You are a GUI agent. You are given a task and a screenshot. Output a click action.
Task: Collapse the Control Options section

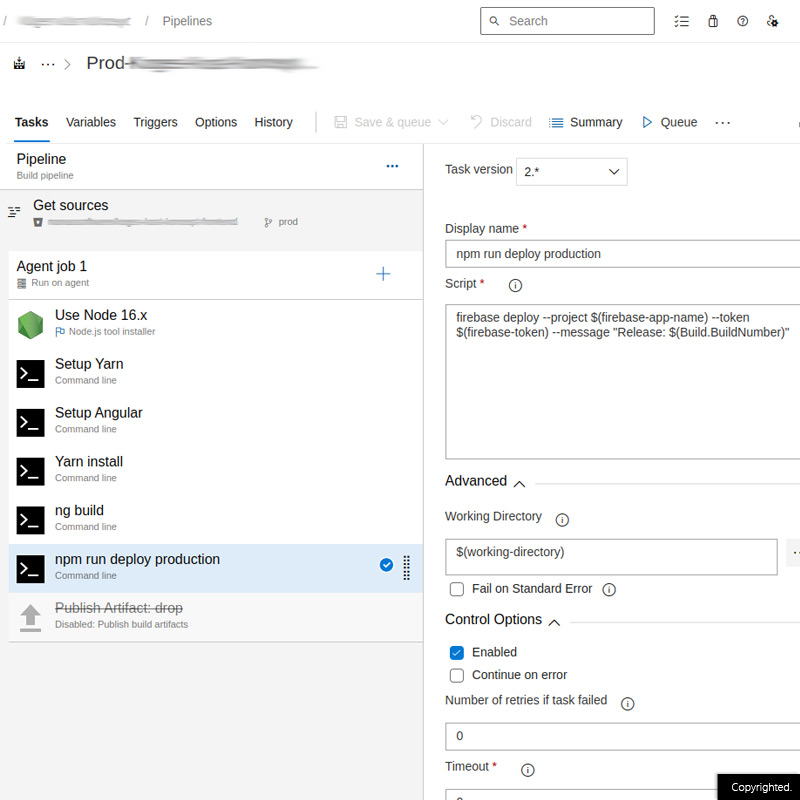[554, 621]
